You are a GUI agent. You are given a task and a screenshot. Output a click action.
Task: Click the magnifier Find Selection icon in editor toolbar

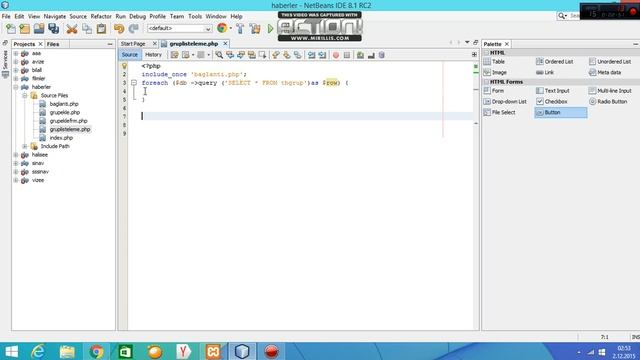[x=219, y=55]
